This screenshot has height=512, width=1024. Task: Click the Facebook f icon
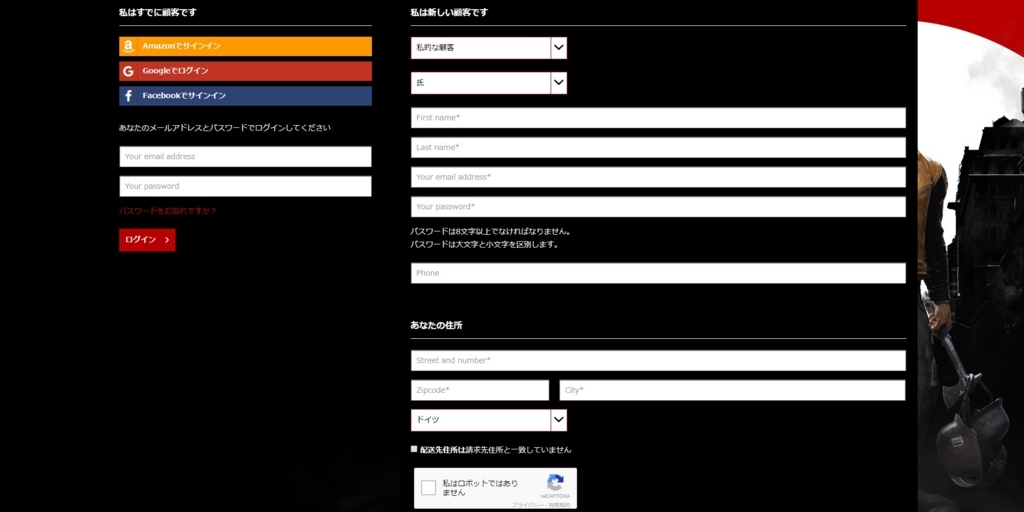(128, 96)
